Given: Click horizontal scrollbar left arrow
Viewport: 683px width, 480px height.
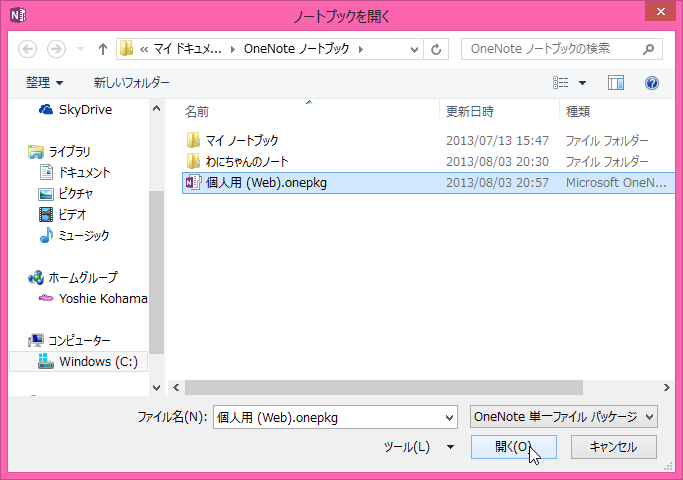Looking at the screenshot, I should [176, 387].
